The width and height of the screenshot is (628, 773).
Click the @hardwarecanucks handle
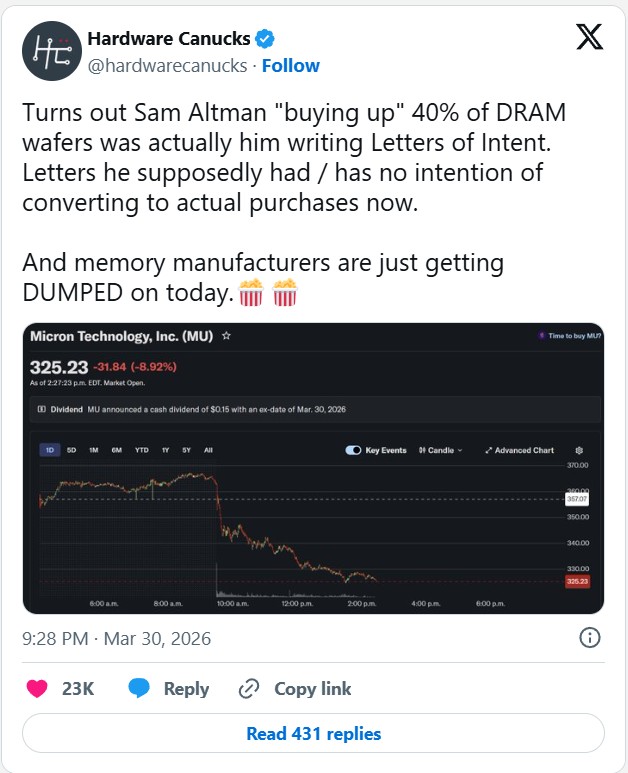pos(166,66)
